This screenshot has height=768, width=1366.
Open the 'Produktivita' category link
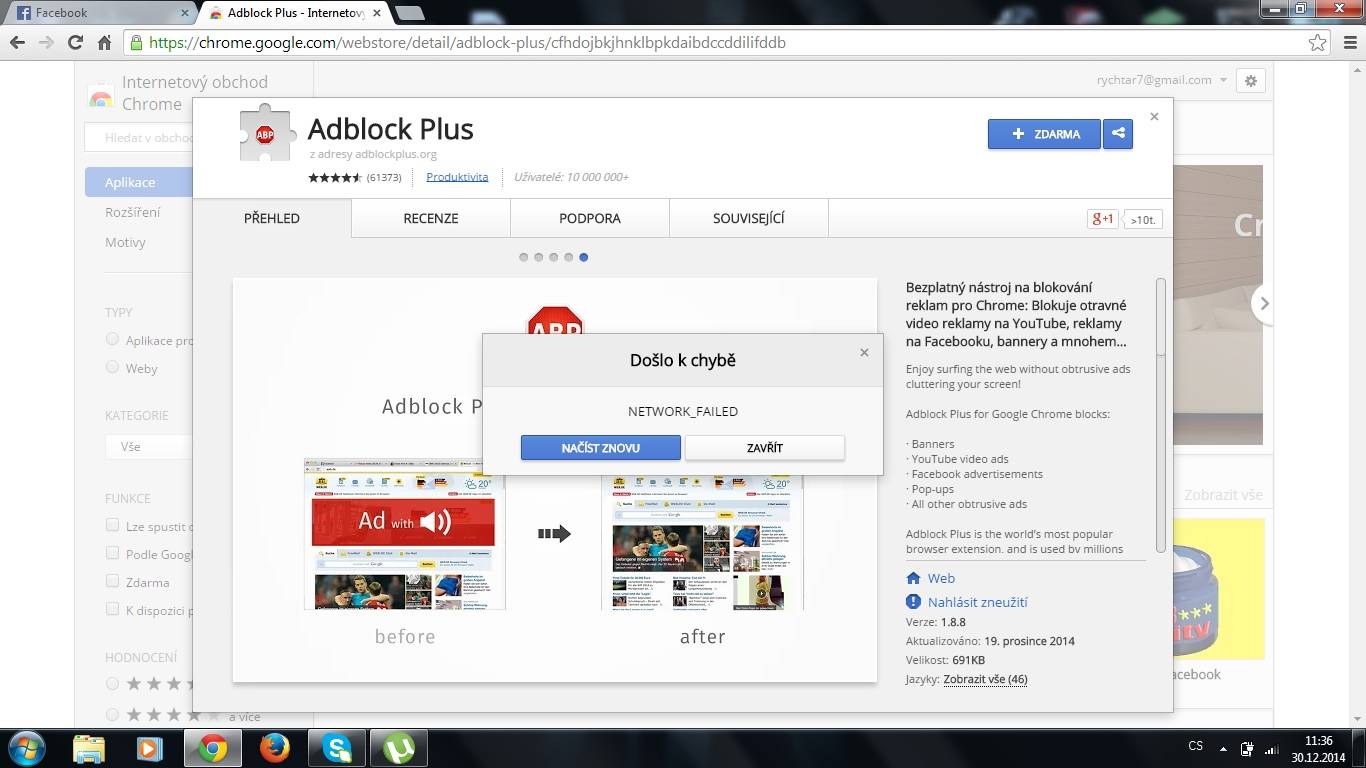(457, 177)
